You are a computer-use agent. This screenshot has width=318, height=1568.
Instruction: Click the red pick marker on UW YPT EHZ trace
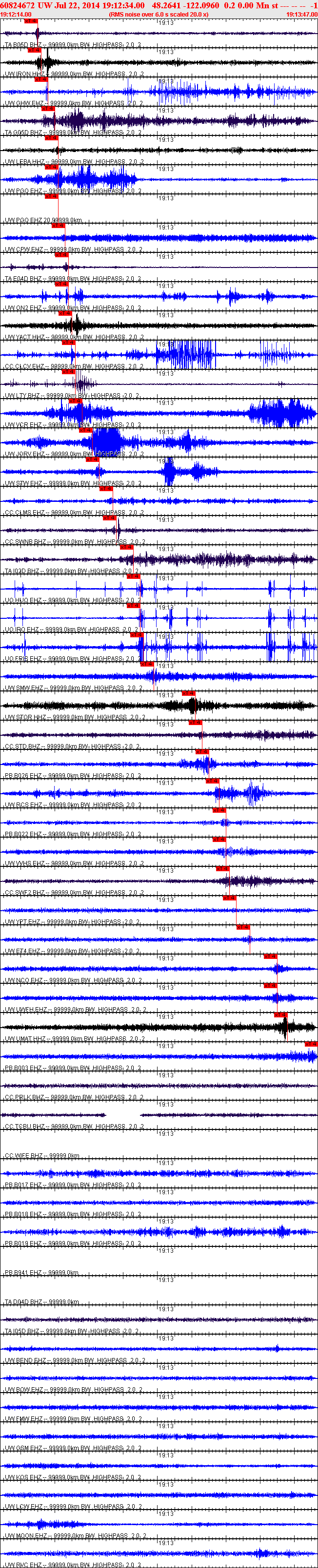[229, 897]
